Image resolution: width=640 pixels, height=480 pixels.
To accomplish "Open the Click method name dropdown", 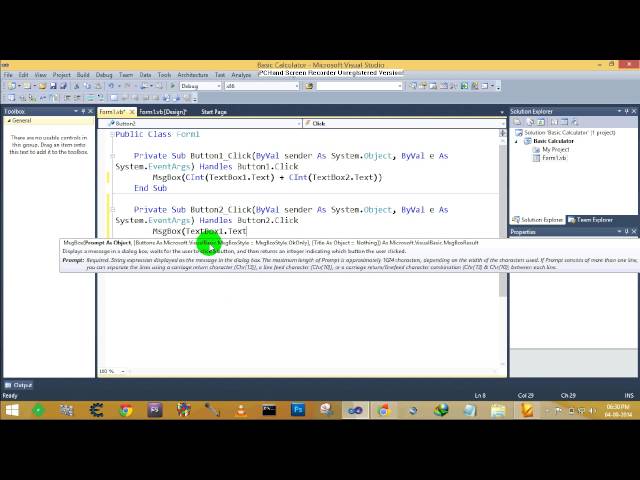I will [x=502, y=123].
